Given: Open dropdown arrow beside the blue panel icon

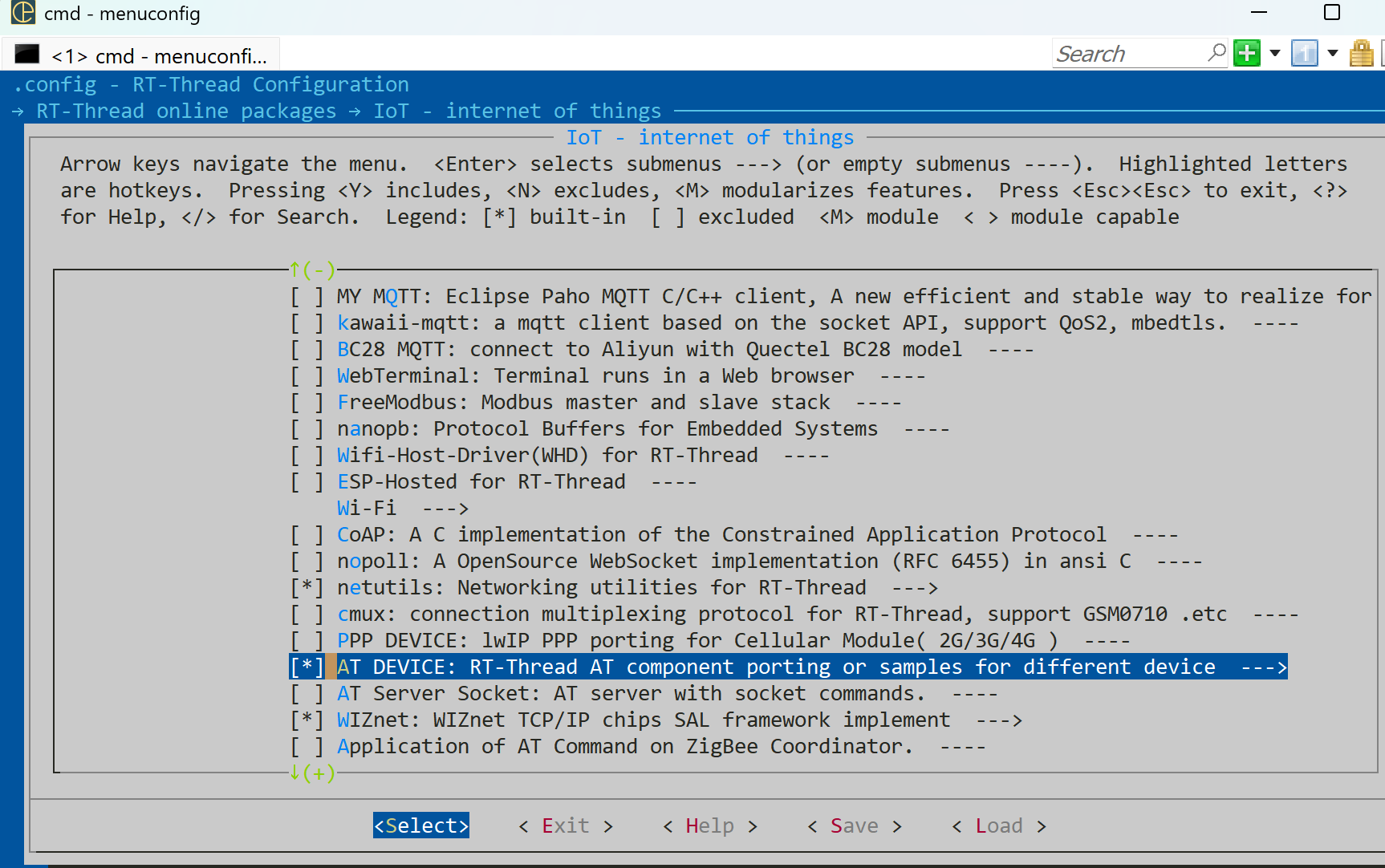Looking at the screenshot, I should (x=1333, y=54).
